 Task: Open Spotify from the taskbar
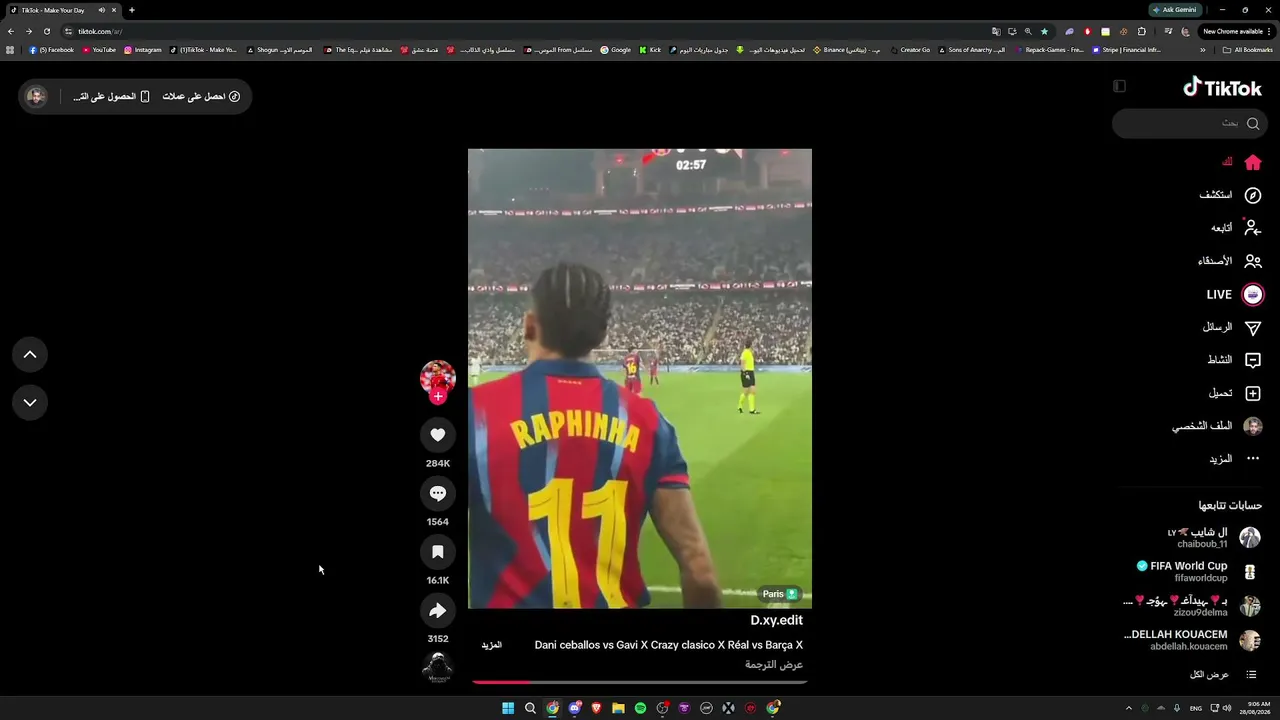pos(640,708)
